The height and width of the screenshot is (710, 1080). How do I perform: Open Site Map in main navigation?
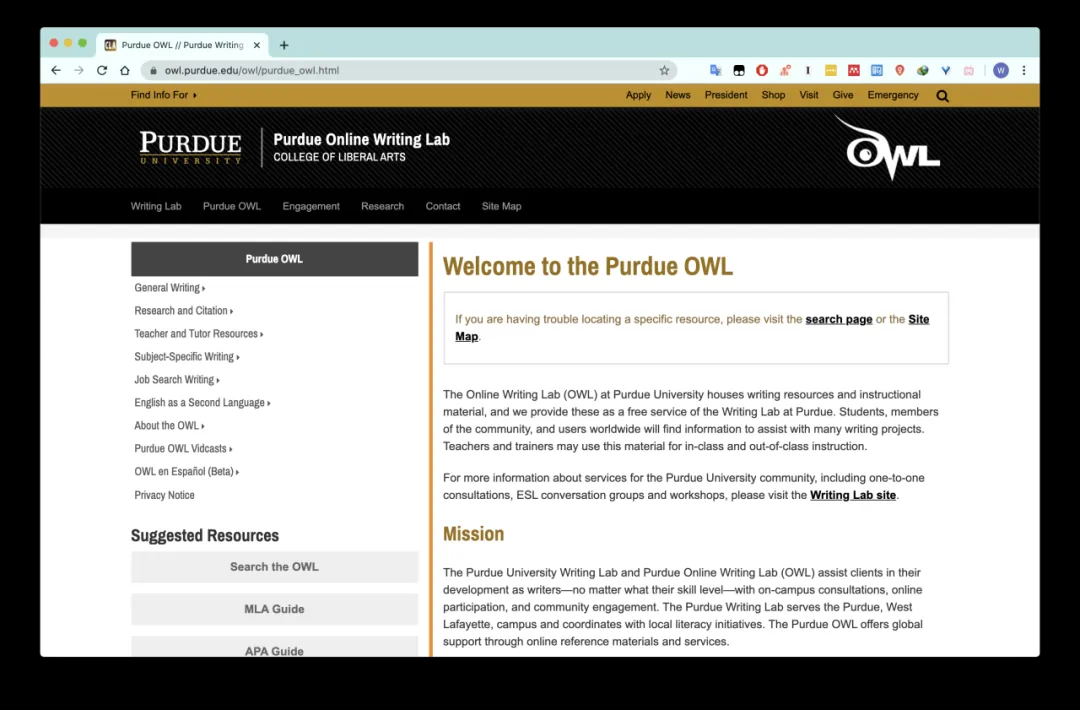tap(501, 206)
